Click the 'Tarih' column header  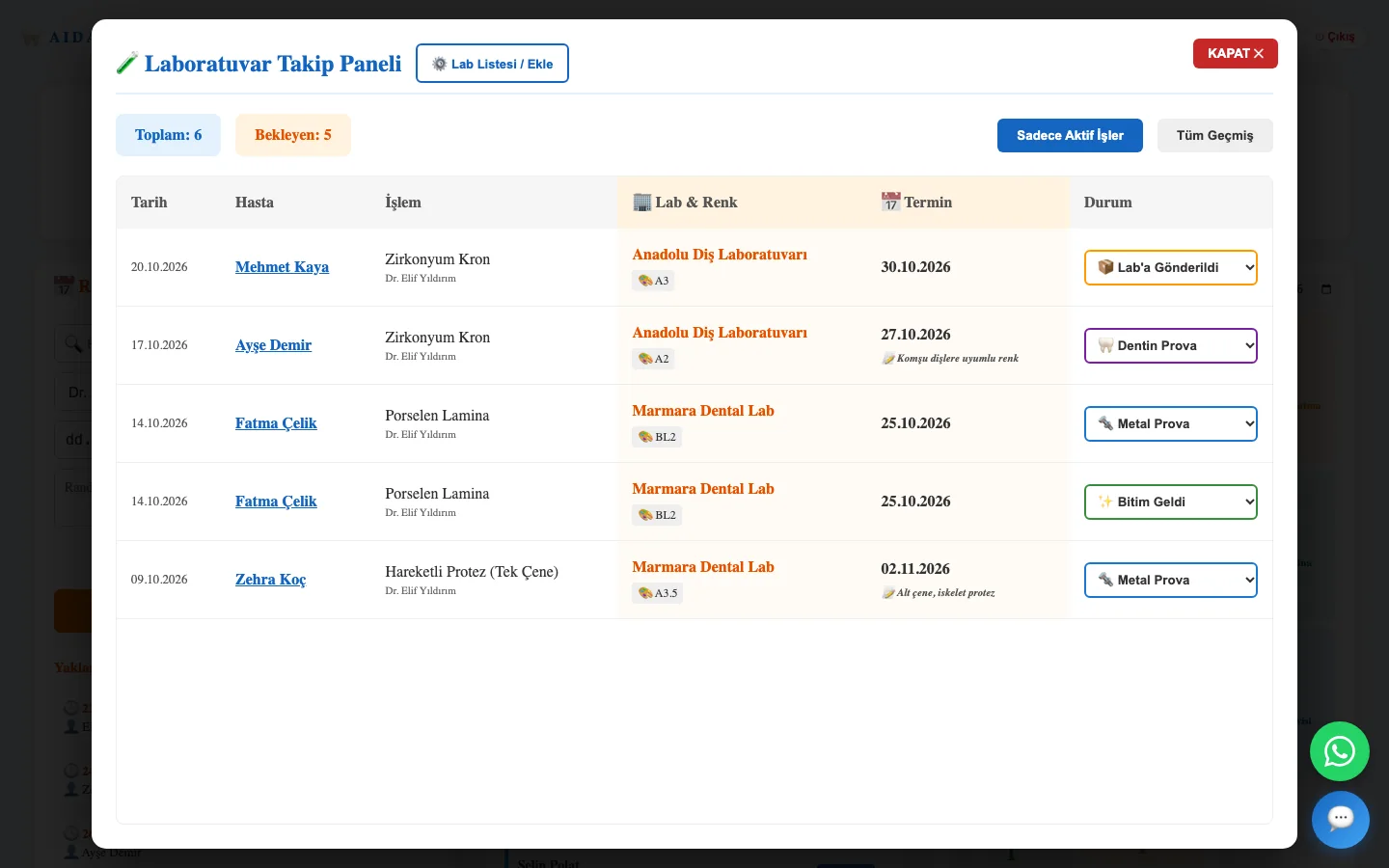pyautogui.click(x=150, y=203)
